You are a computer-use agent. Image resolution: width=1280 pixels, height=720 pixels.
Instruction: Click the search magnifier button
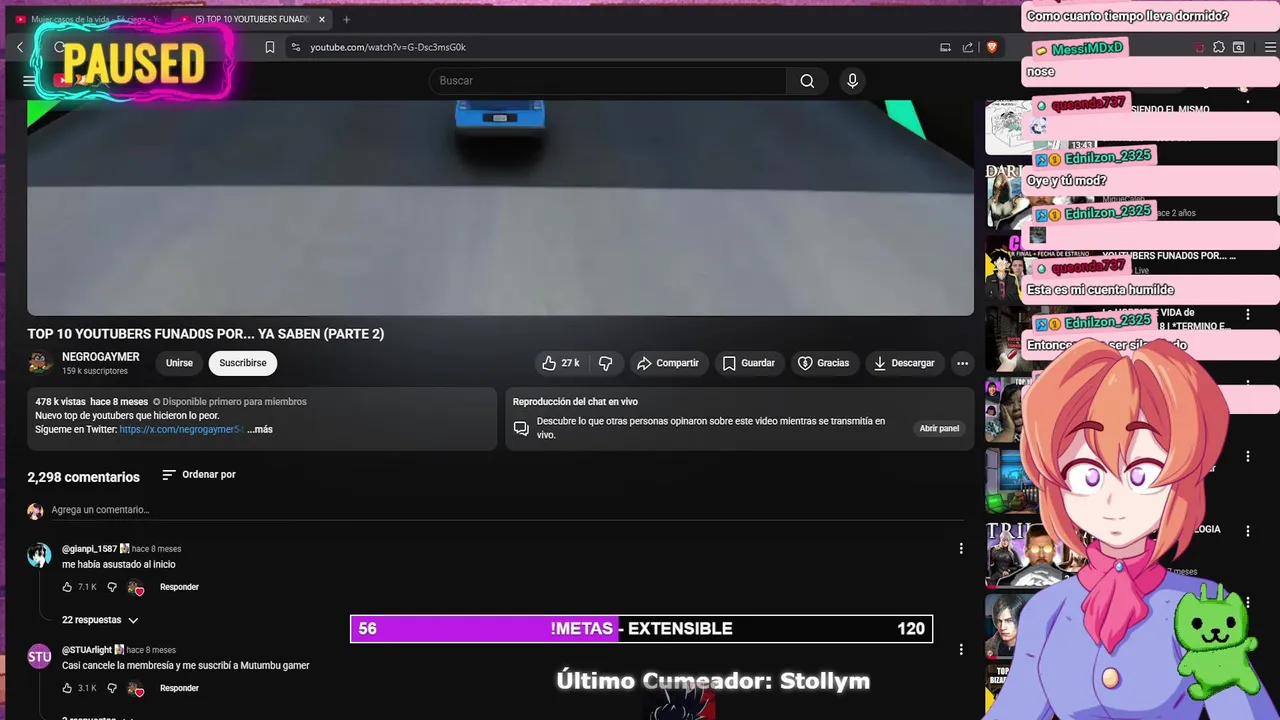[x=807, y=81]
